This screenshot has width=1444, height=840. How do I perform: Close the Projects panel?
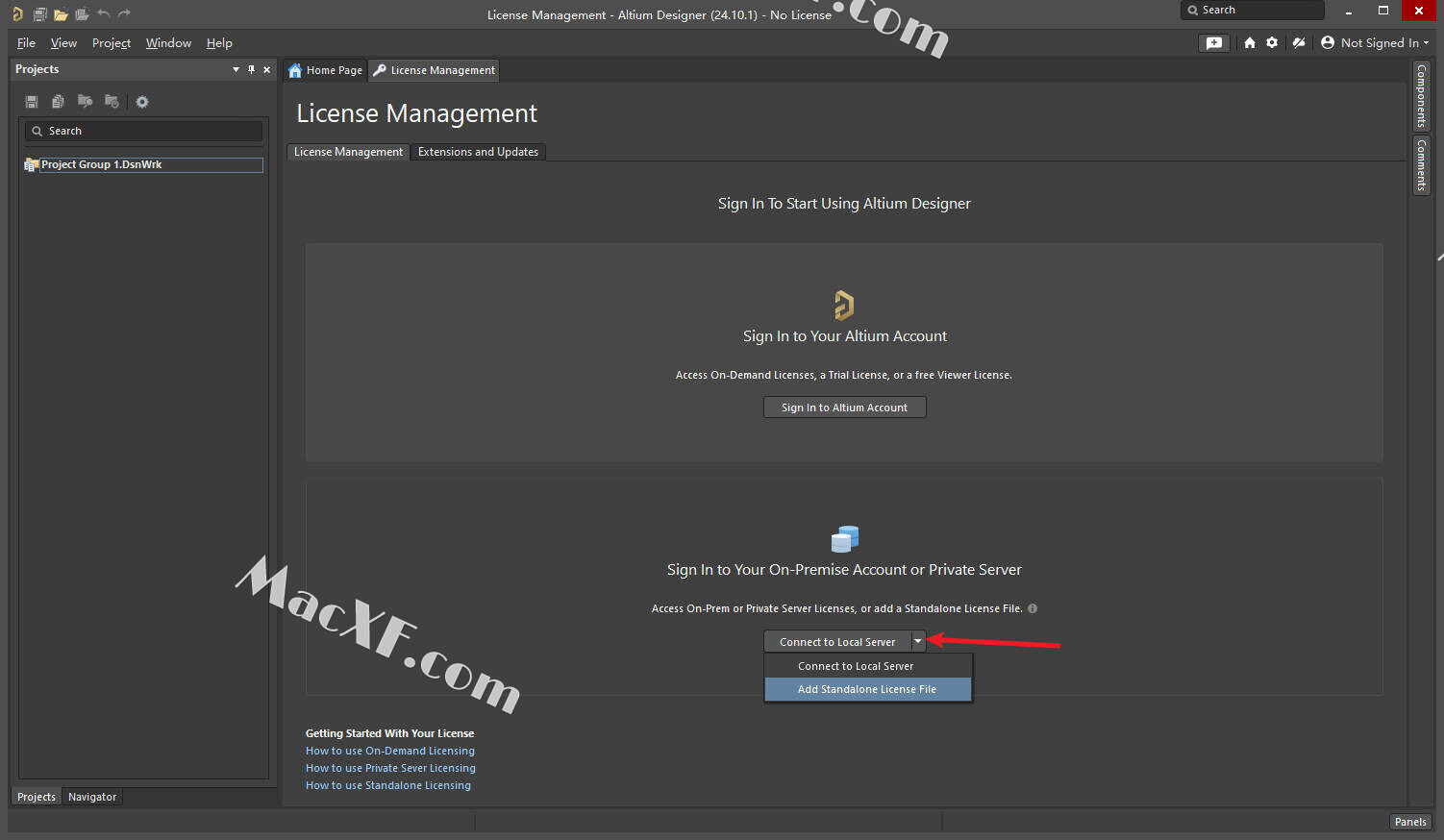267,69
